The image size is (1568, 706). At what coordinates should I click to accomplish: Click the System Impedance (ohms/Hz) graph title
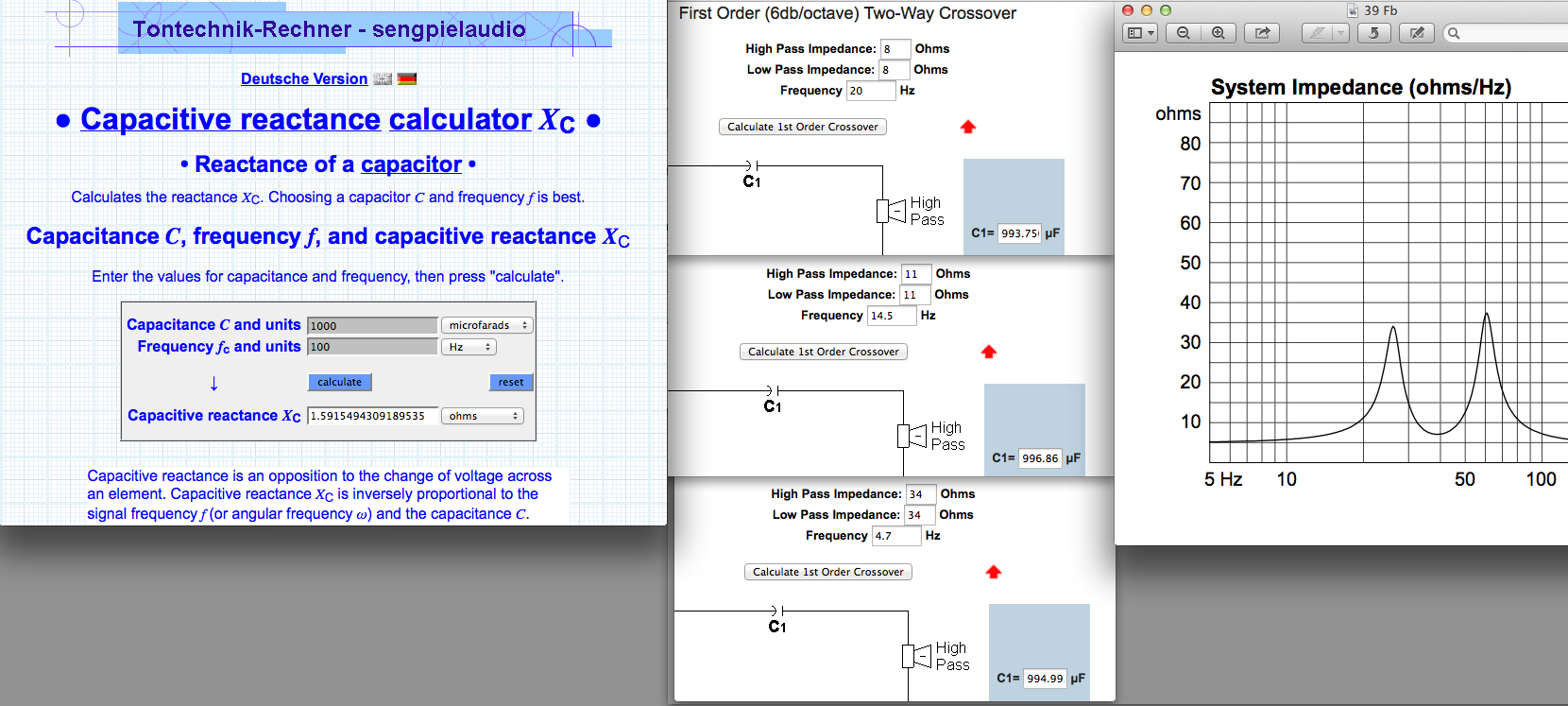point(1361,88)
